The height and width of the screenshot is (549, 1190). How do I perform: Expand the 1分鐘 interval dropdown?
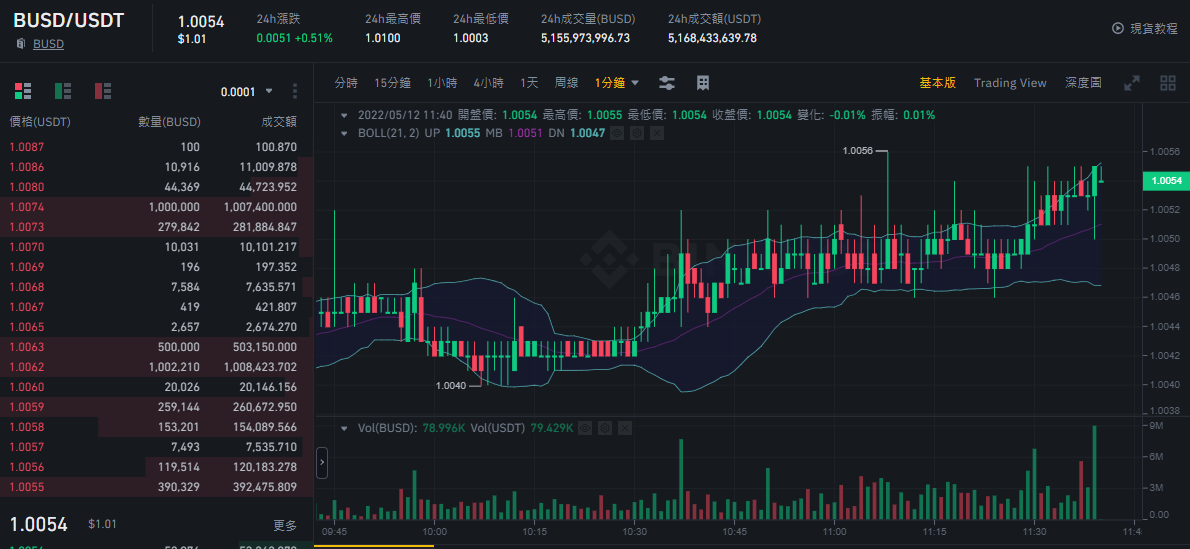pyautogui.click(x=616, y=83)
